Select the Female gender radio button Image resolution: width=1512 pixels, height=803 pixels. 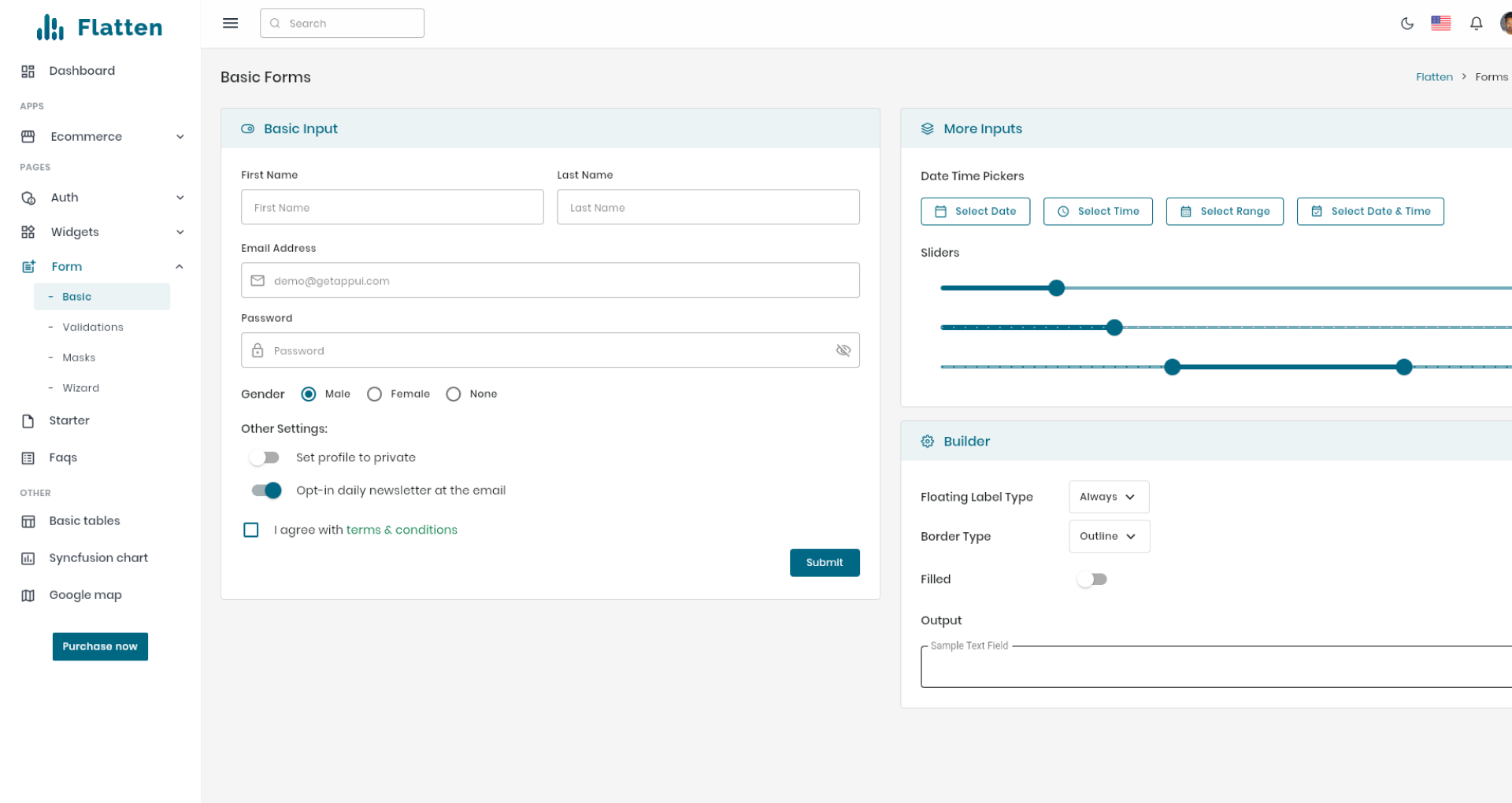pyautogui.click(x=374, y=394)
